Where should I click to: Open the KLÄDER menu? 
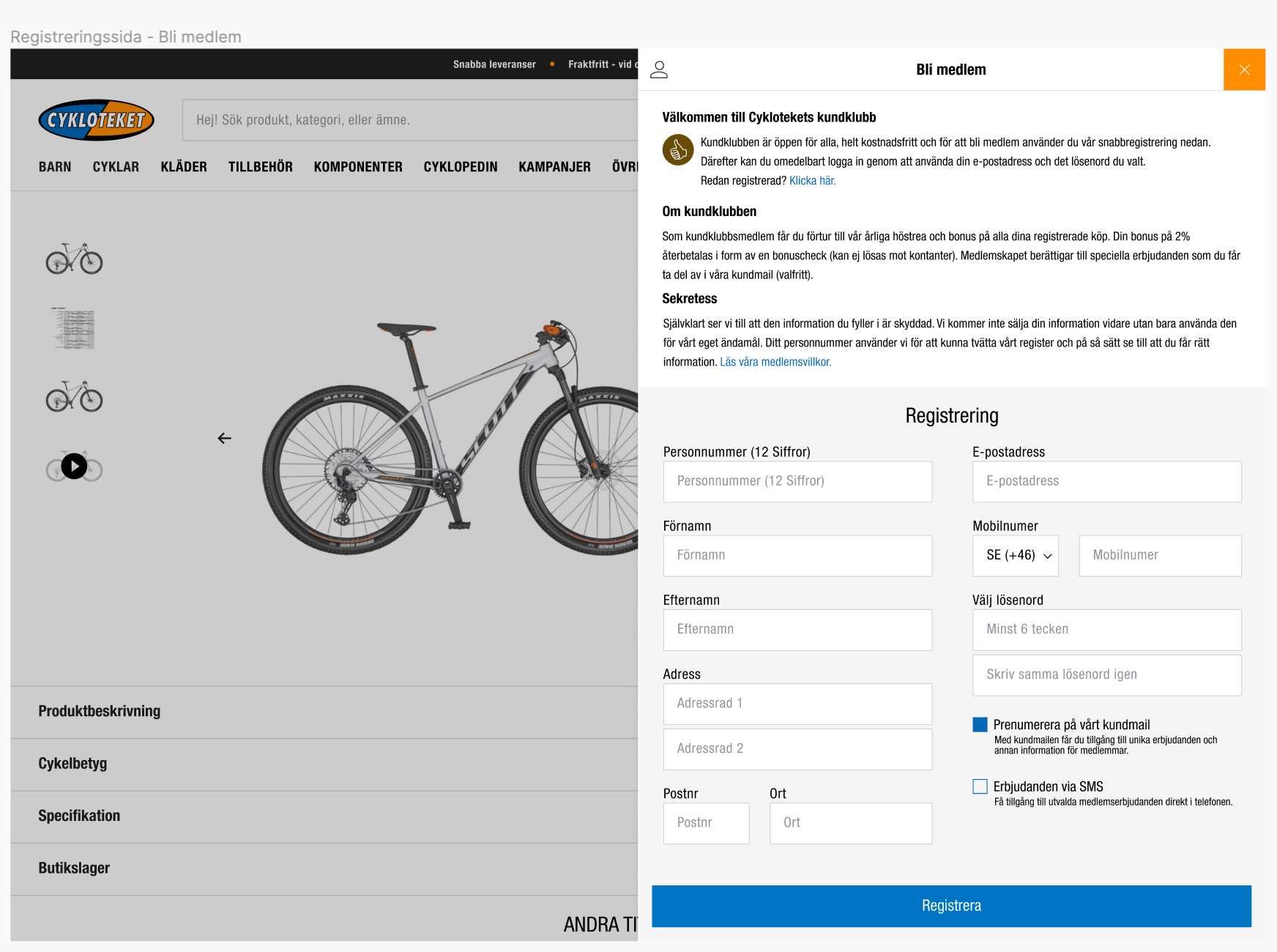(x=184, y=167)
